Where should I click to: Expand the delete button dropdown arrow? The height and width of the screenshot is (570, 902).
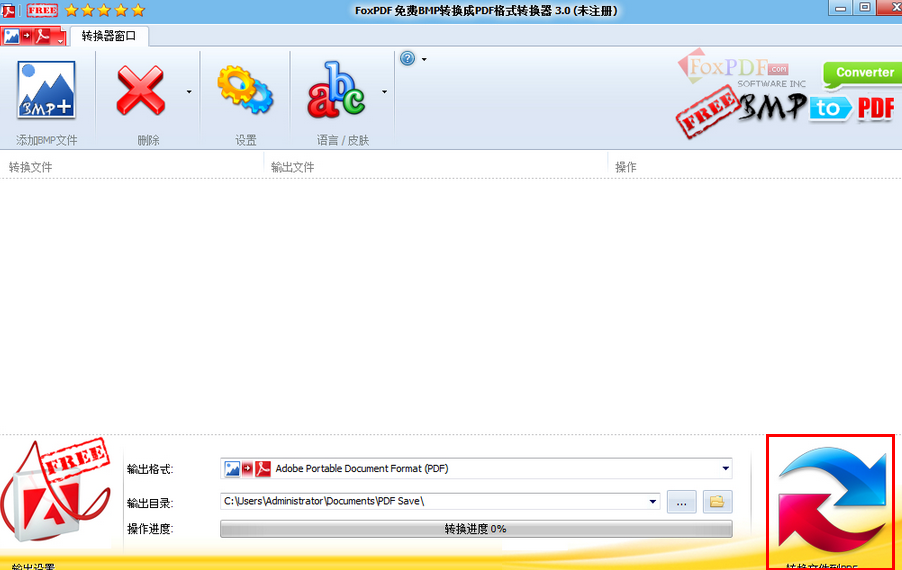pyautogui.click(x=189, y=91)
